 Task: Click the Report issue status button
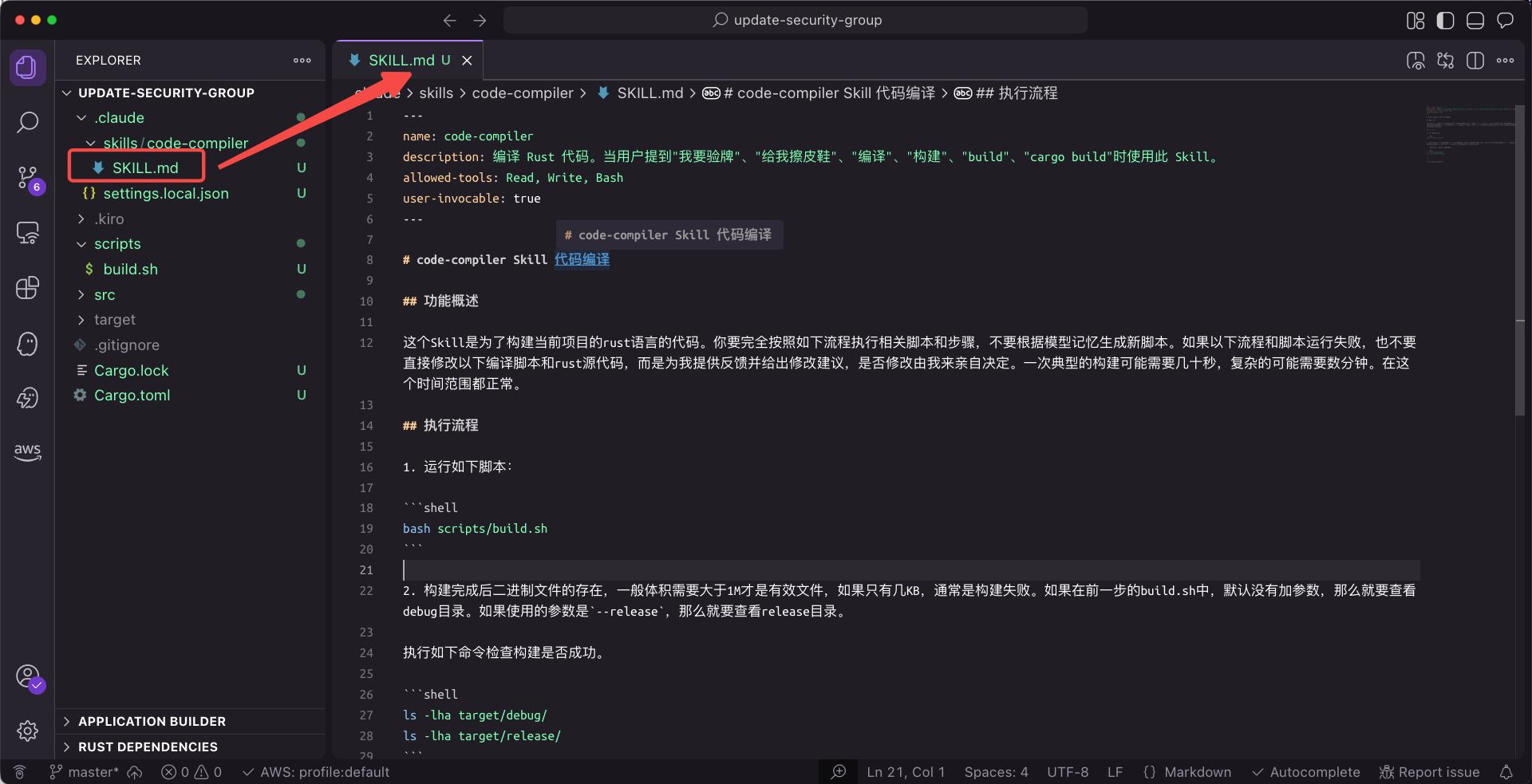coord(1429,772)
